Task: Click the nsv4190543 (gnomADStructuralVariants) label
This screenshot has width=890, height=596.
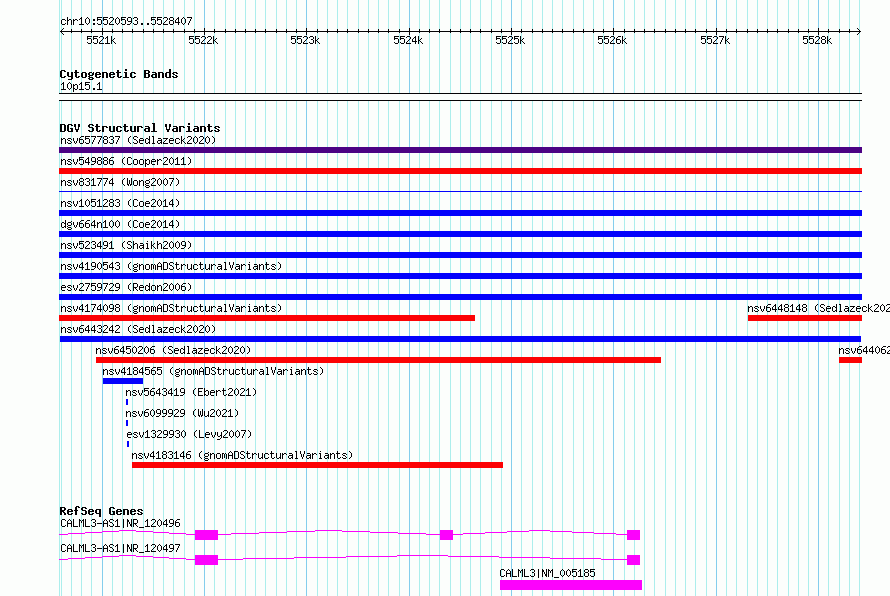Action: click(x=171, y=266)
